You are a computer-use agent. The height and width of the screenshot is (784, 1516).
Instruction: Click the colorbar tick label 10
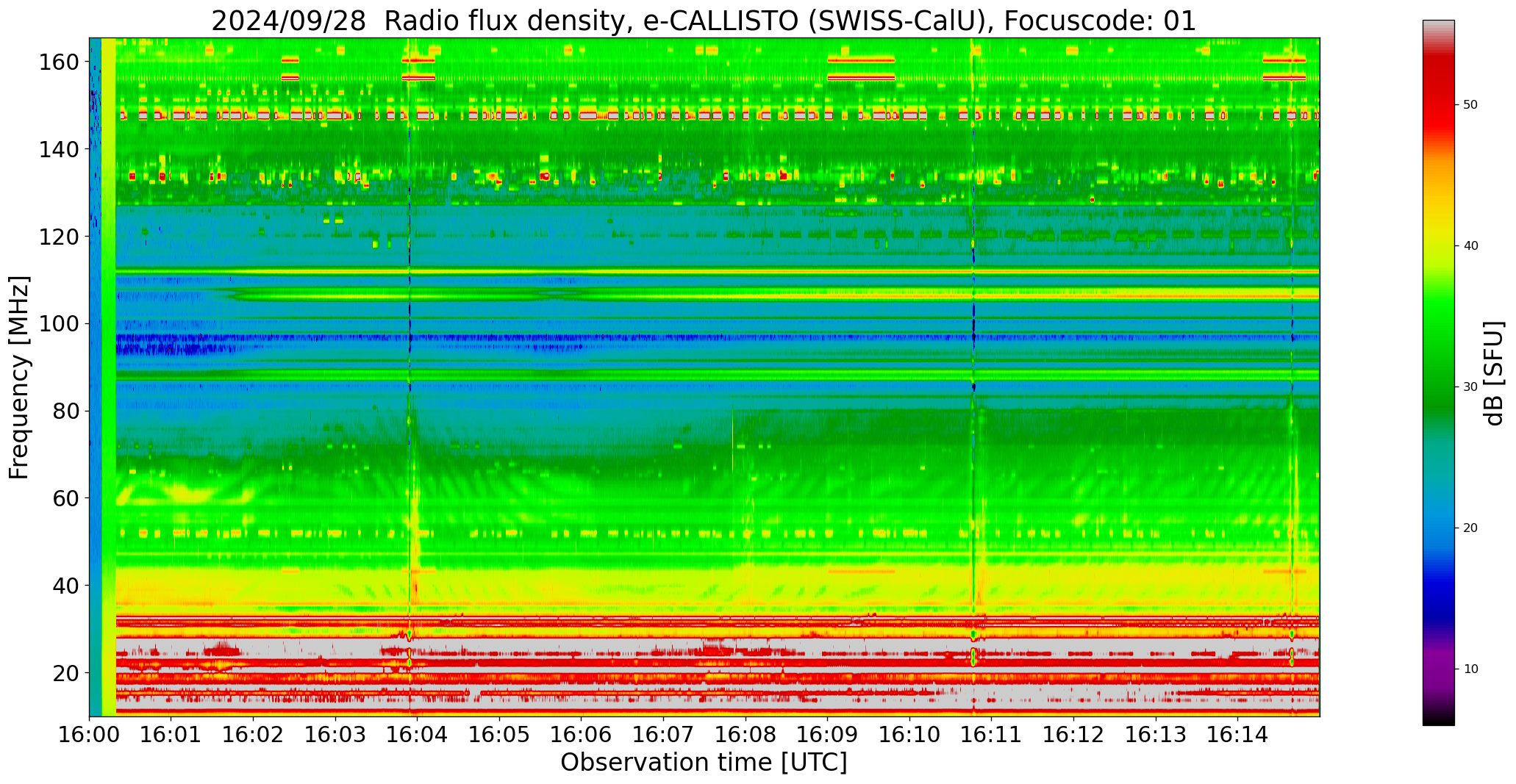pyautogui.click(x=1470, y=669)
